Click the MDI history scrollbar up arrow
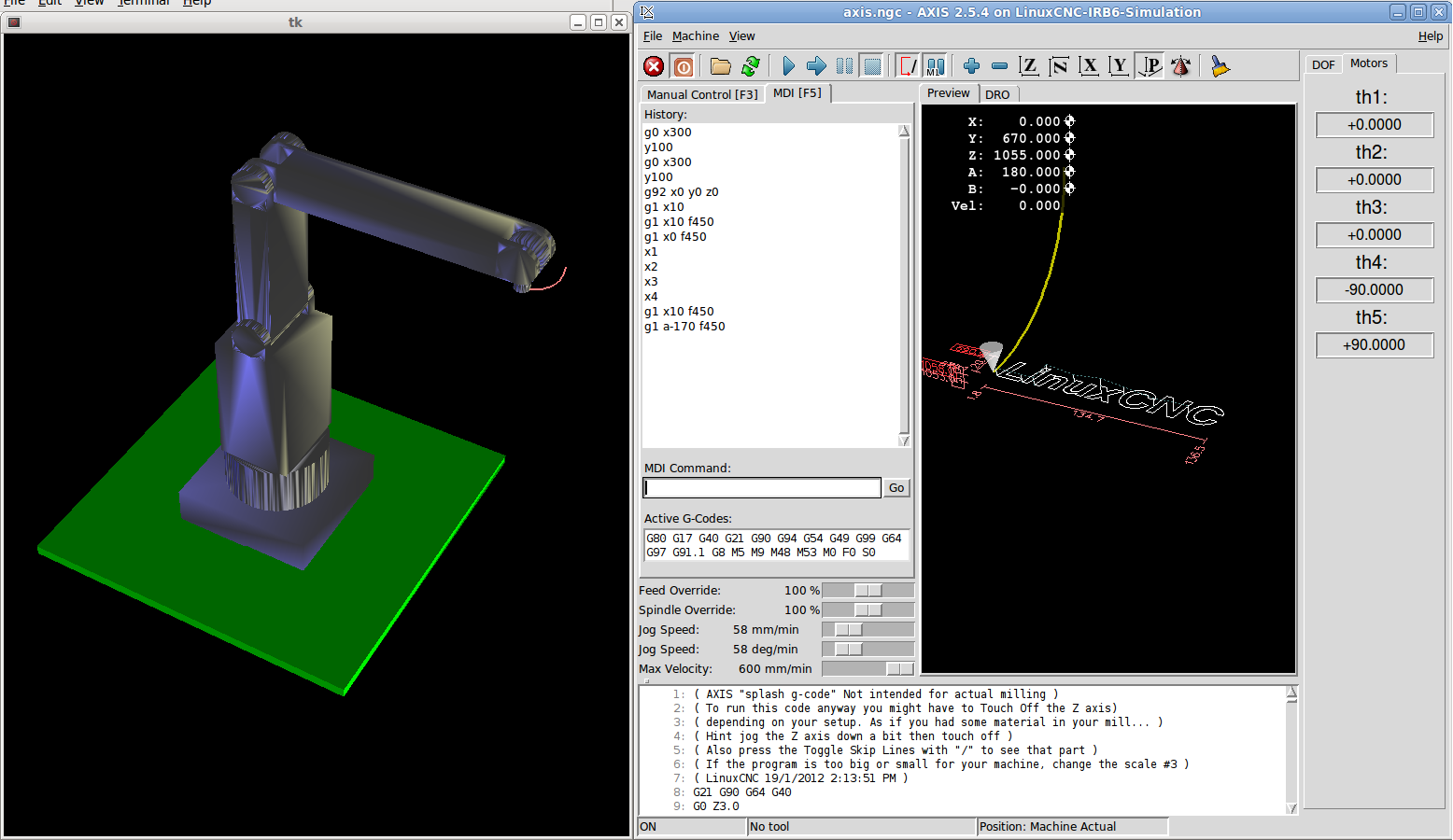This screenshot has width=1453, height=840. point(904,131)
